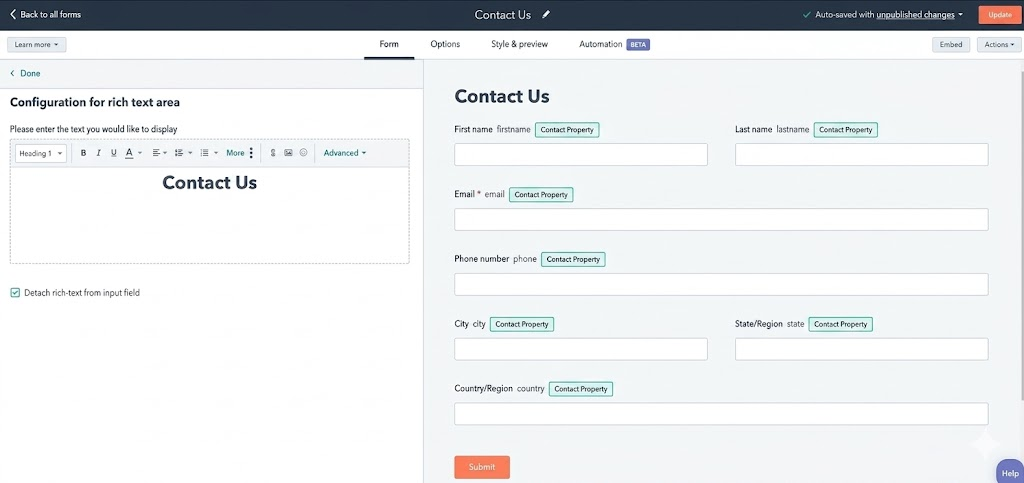
Task: Open the bulleted list options dropdown
Action: tap(183, 153)
